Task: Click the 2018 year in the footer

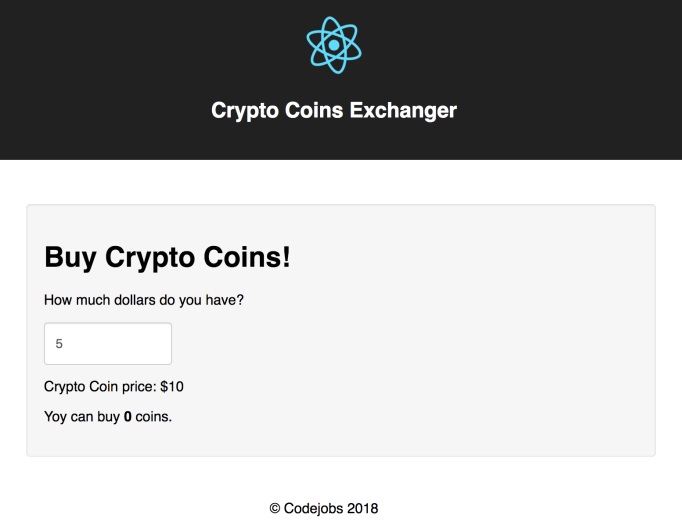Action: (x=362, y=508)
